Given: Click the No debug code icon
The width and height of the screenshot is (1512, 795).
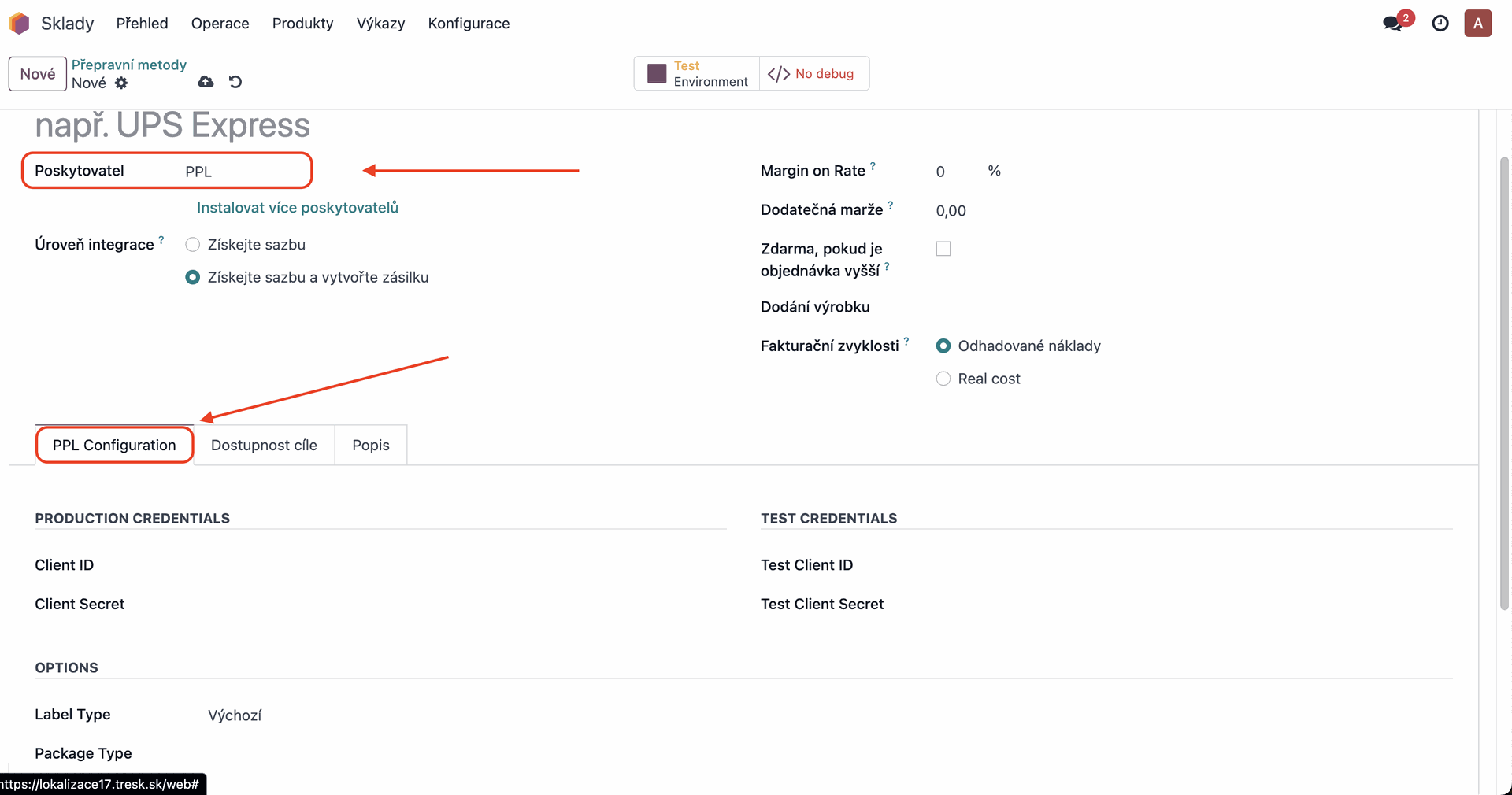Looking at the screenshot, I should (779, 74).
